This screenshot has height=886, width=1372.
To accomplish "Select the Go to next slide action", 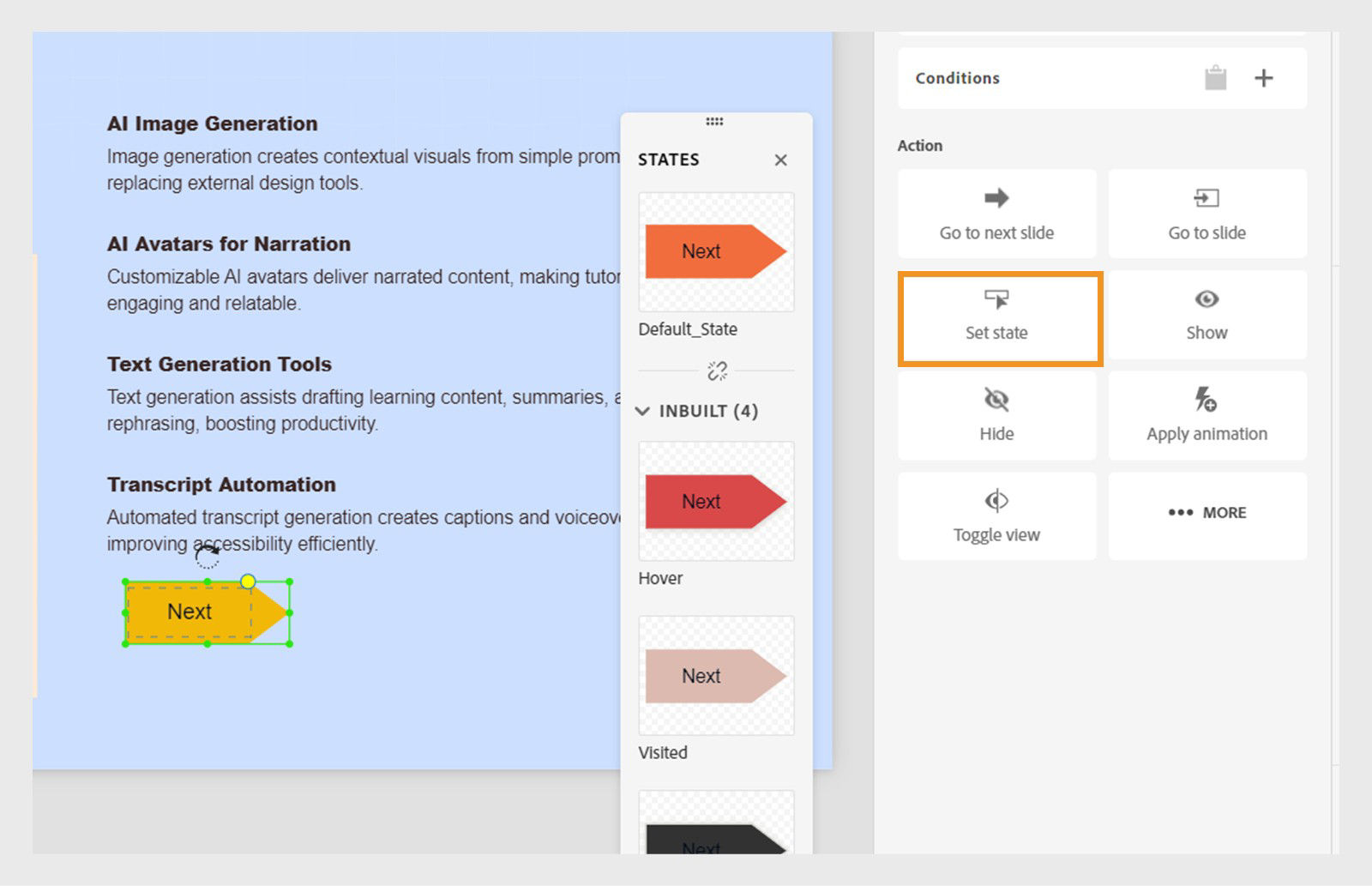I will pos(996,214).
